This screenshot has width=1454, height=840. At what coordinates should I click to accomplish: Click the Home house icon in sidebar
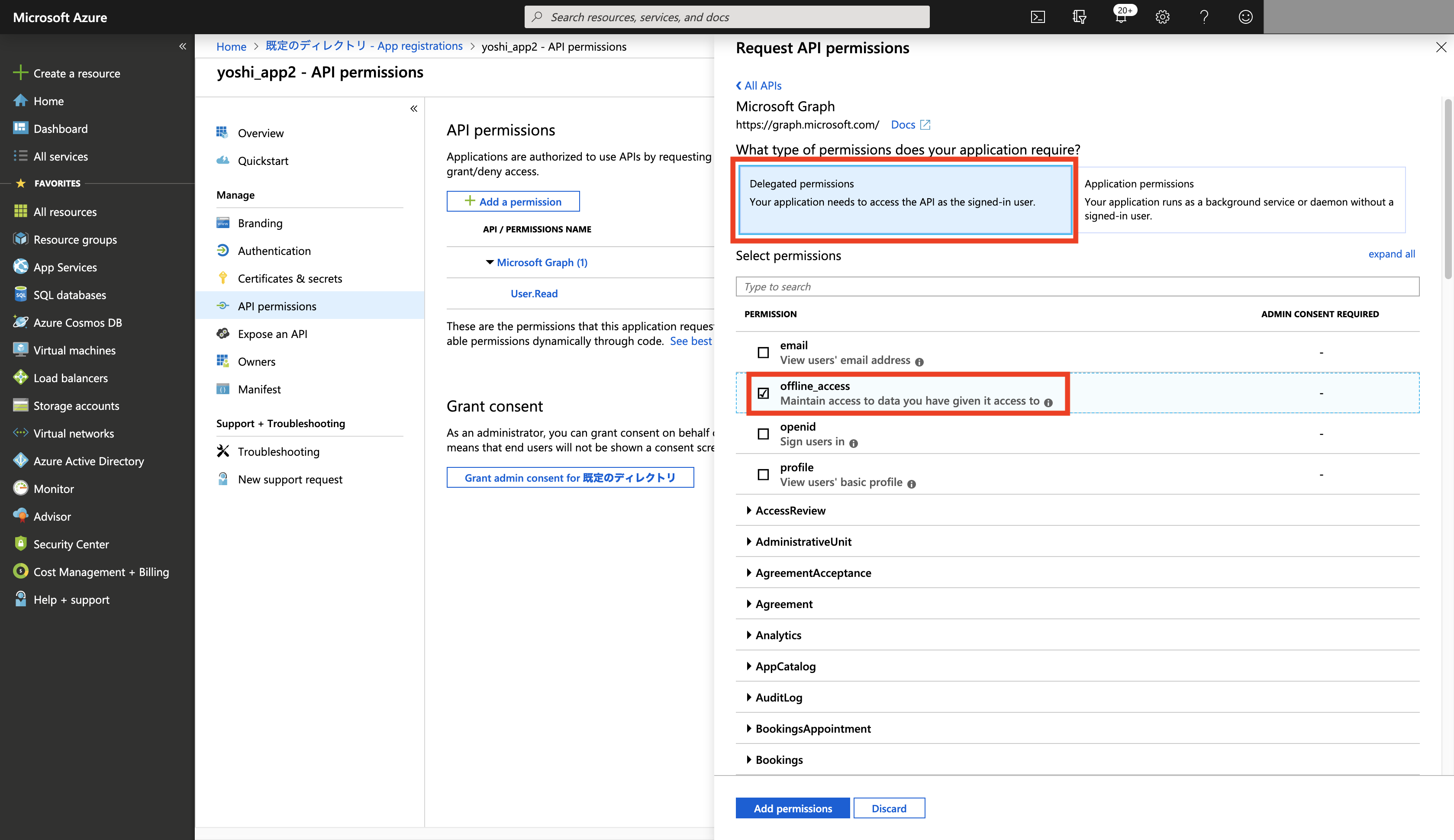(x=21, y=100)
